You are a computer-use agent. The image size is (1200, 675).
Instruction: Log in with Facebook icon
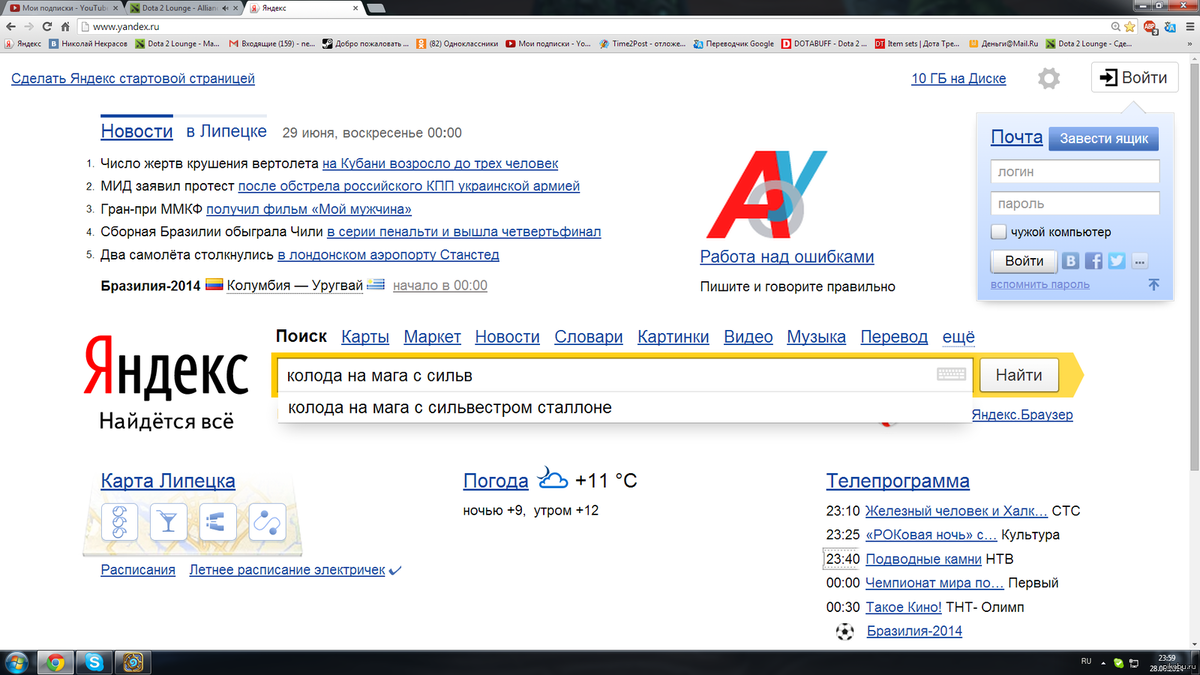[x=1094, y=261]
